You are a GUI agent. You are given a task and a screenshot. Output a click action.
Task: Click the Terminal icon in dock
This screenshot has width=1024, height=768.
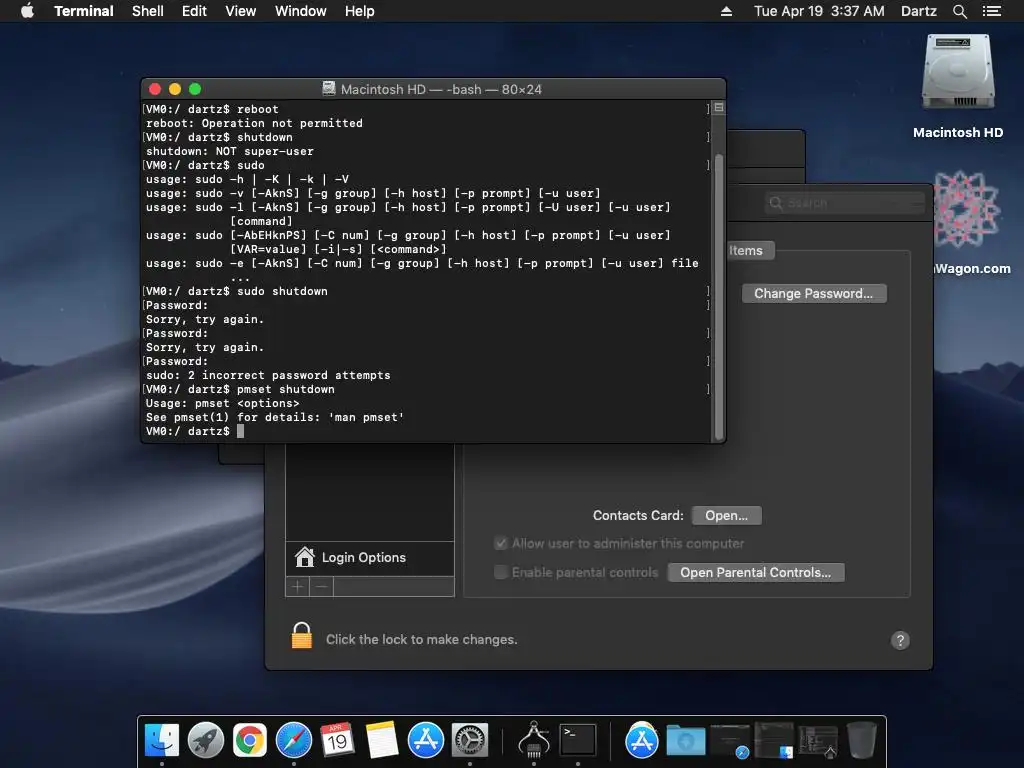click(x=578, y=741)
